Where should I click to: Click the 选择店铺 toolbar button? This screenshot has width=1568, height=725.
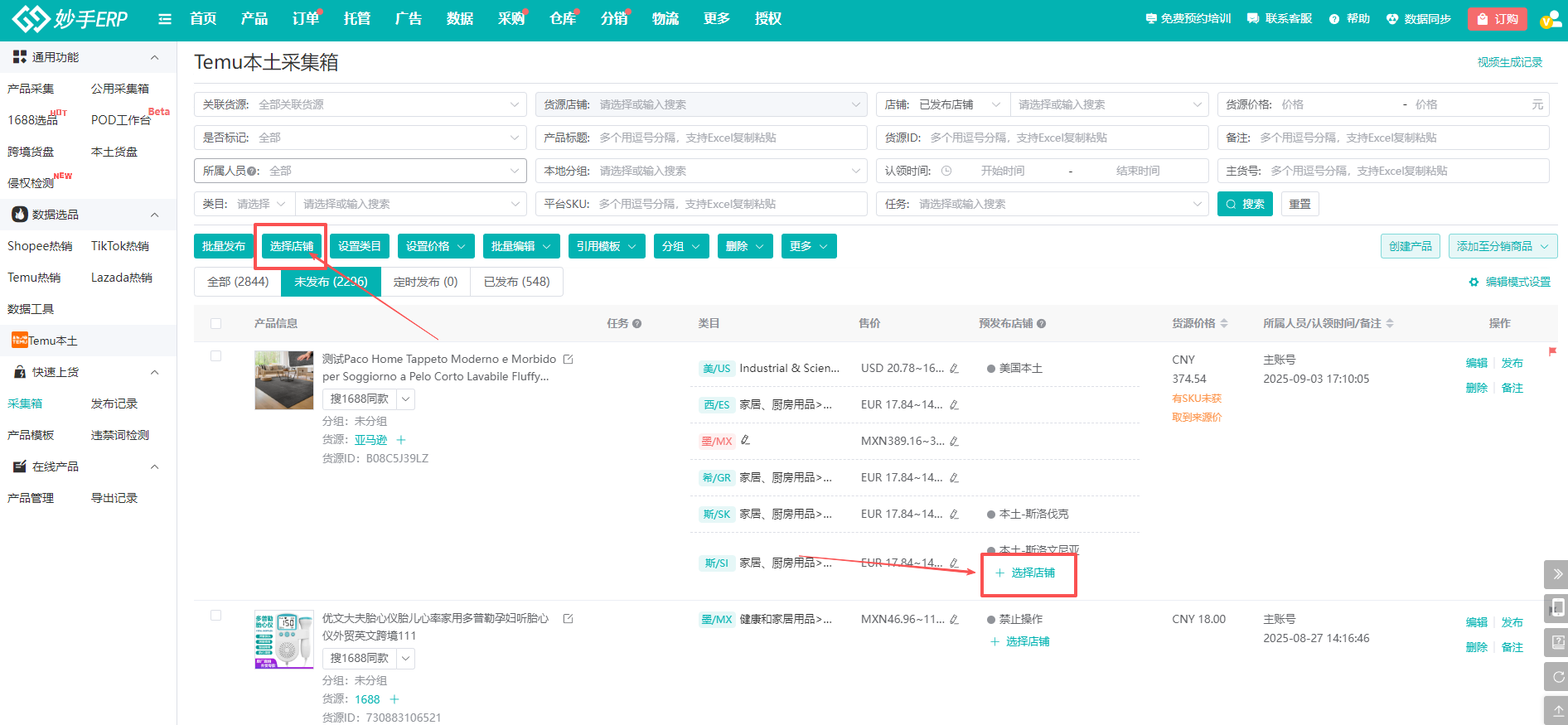[292, 246]
